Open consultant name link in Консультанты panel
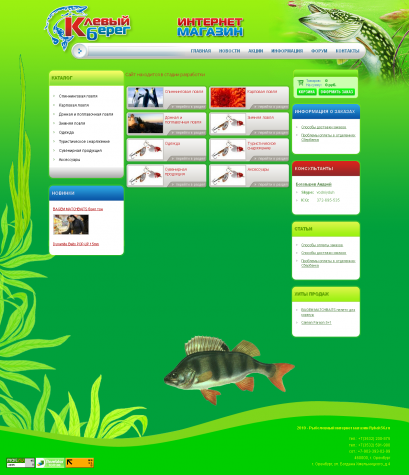 pyautogui.click(x=314, y=184)
